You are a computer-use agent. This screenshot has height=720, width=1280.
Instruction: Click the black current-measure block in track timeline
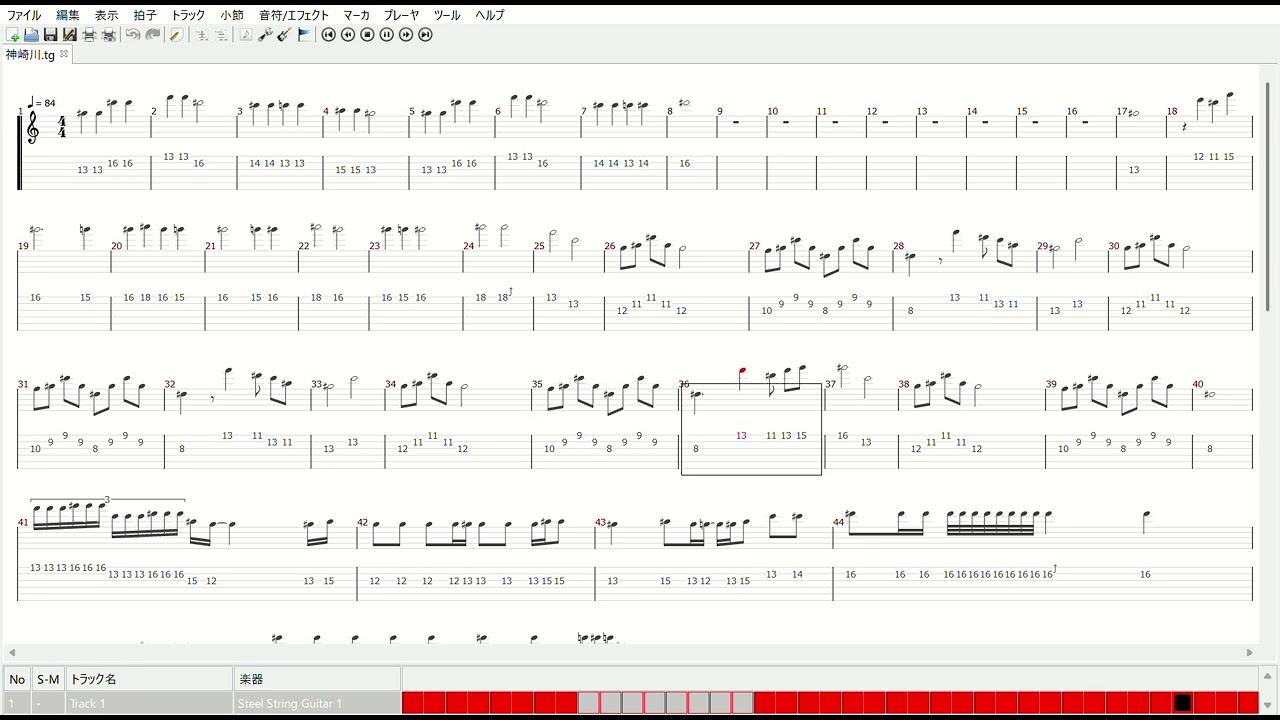pos(1183,703)
